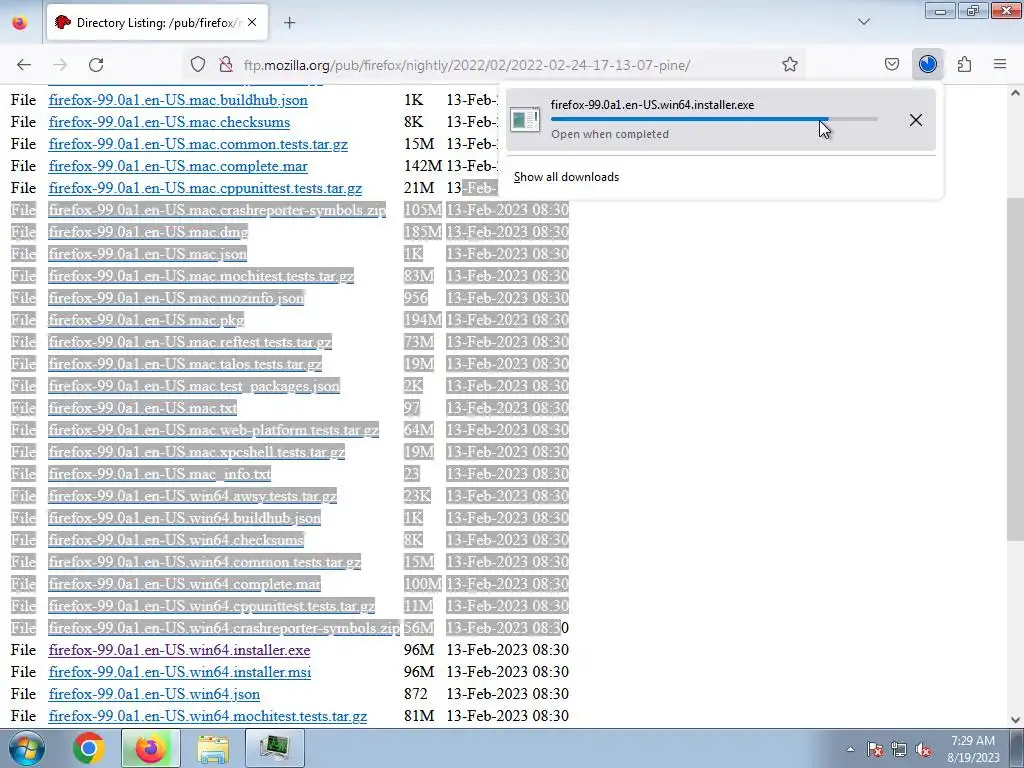This screenshot has width=1024, height=768.
Task: Download firefox-99.0a1.en-US.mac.dmg
Action: [x=148, y=232]
